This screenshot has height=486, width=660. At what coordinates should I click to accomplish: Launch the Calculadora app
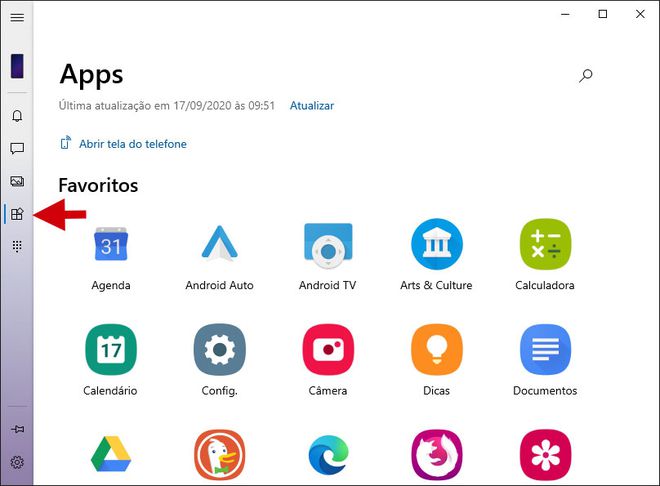546,244
